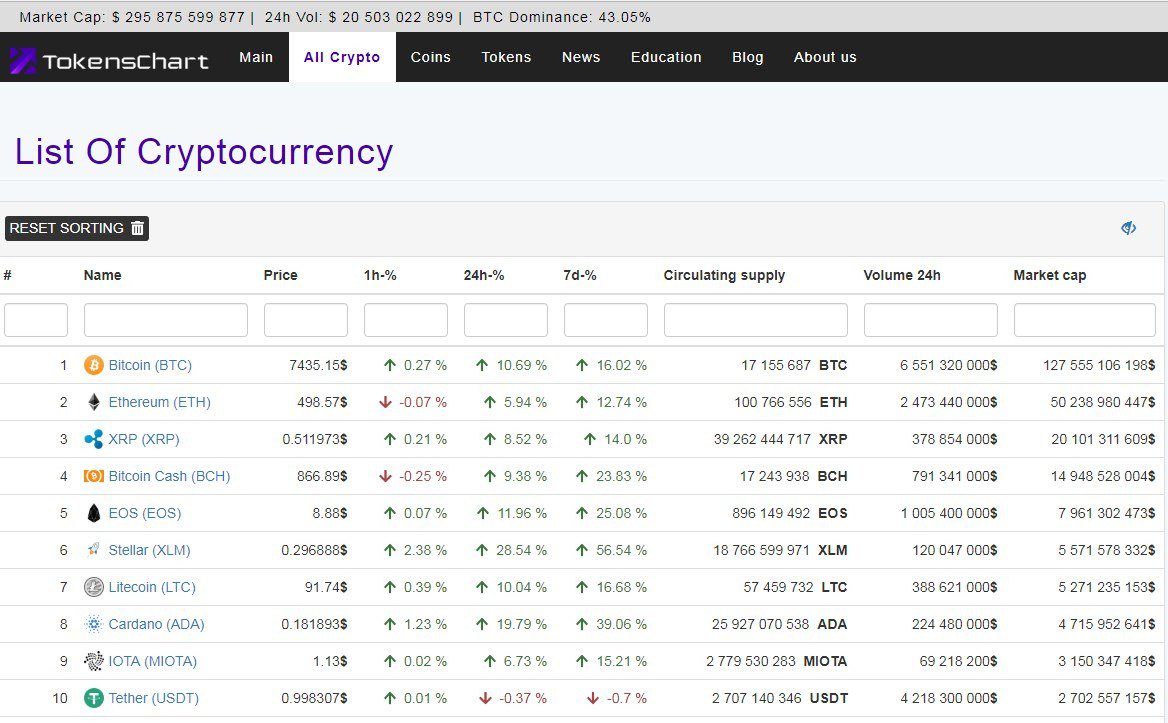Sort by 7d-% column header
The height and width of the screenshot is (723, 1168).
coord(580,275)
